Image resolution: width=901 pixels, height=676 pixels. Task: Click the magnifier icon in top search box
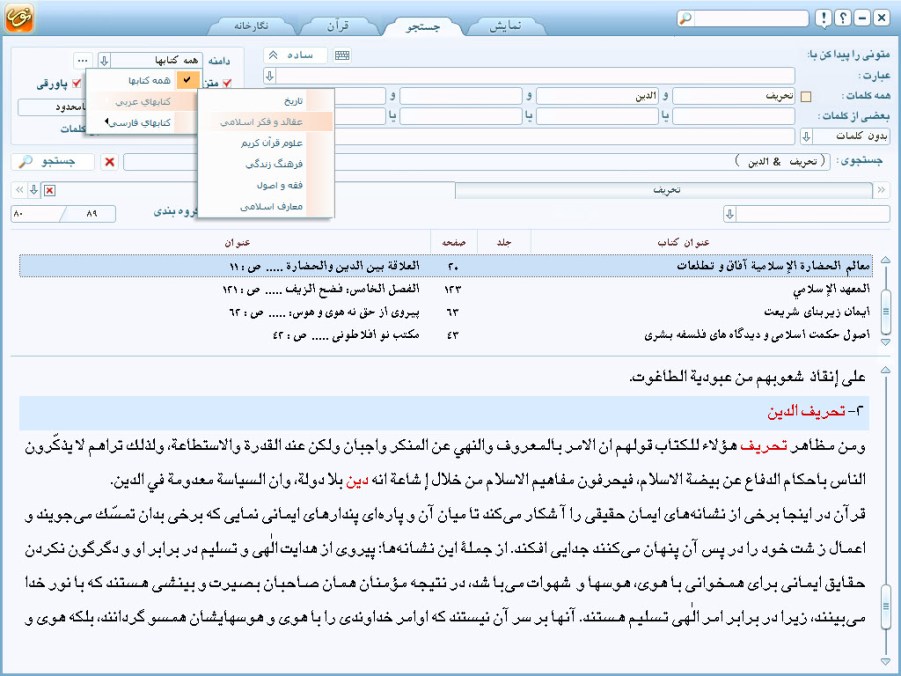[686, 18]
